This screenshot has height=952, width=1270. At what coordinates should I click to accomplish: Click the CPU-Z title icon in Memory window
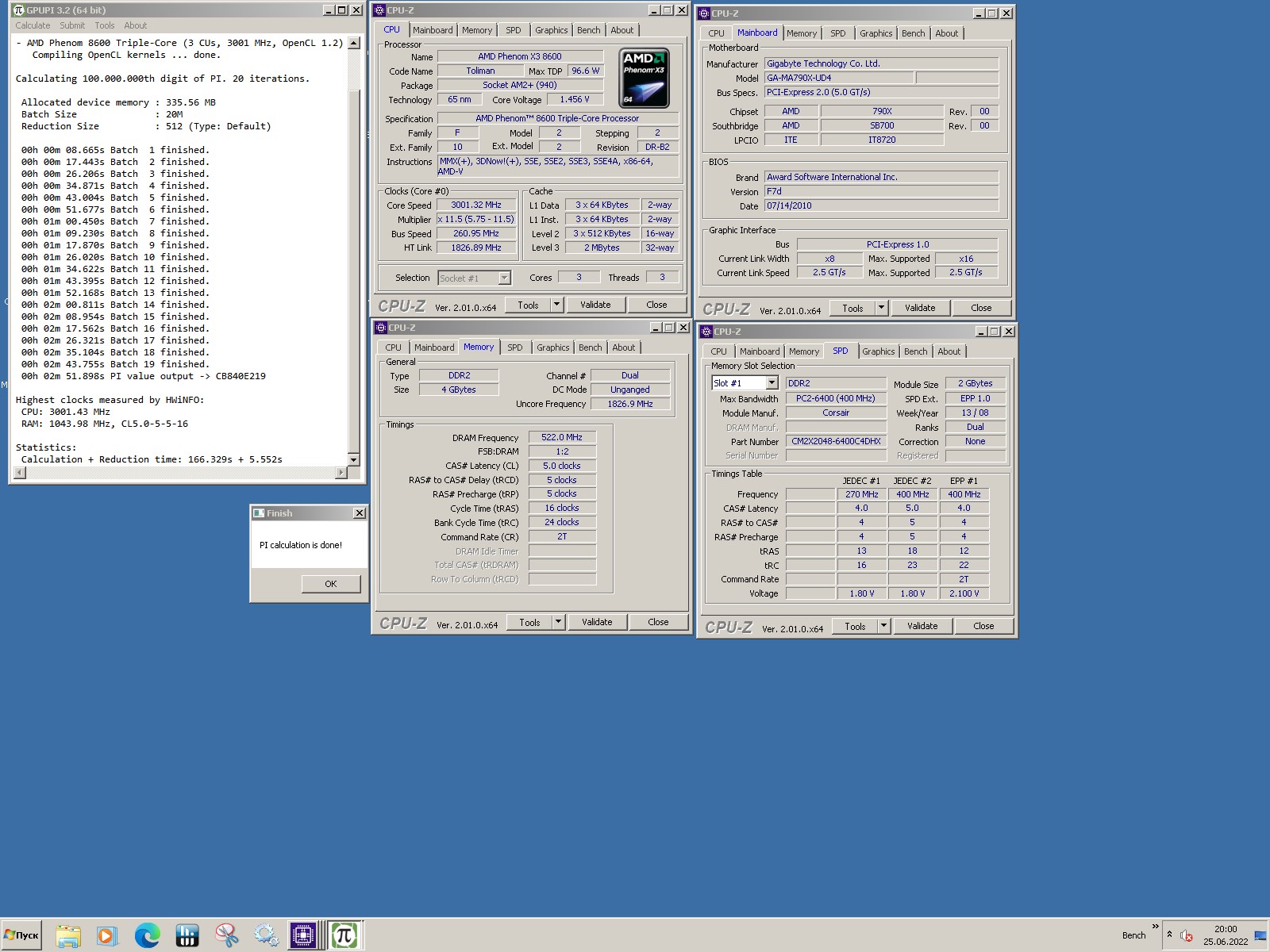pos(381,328)
